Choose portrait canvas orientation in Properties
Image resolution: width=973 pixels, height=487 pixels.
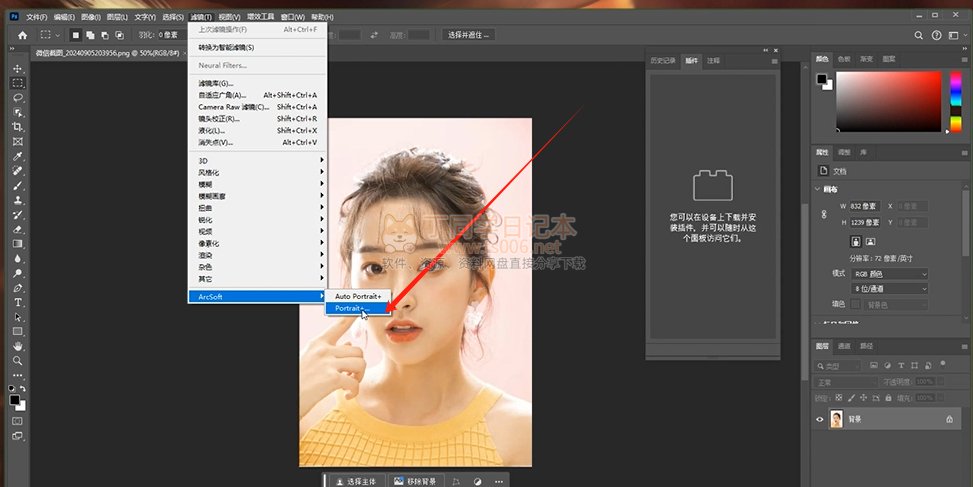[857, 242]
